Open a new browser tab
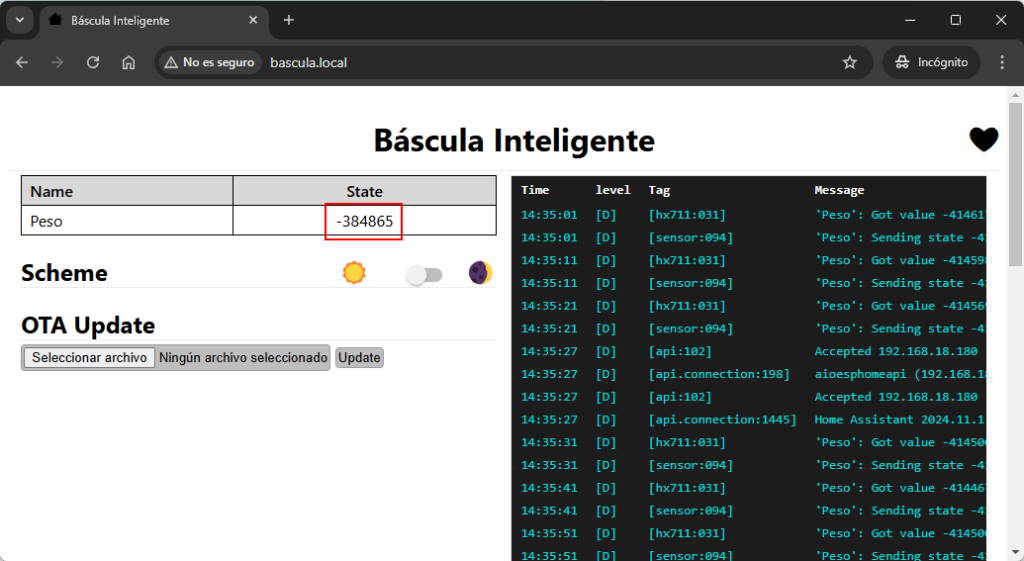This screenshot has width=1024, height=561. 289,20
